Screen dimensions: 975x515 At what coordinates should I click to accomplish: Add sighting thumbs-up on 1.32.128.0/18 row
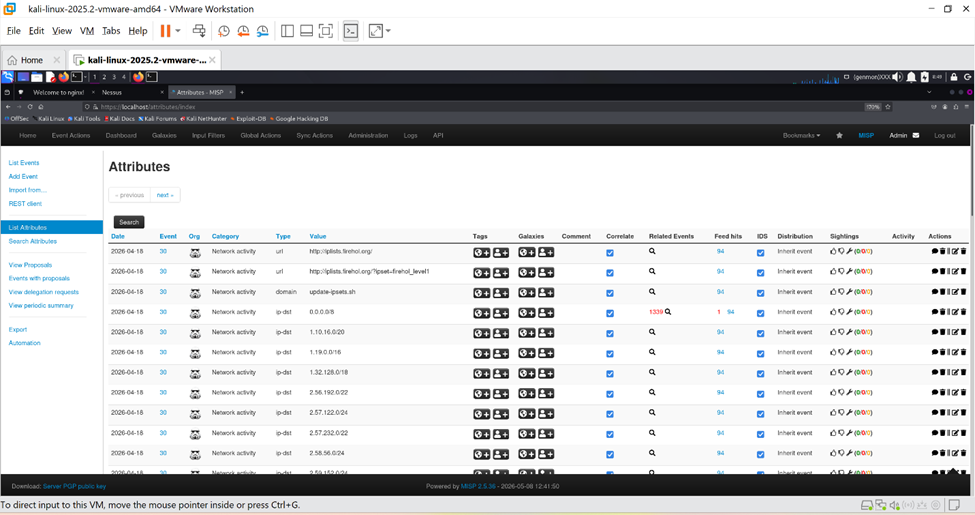833,372
